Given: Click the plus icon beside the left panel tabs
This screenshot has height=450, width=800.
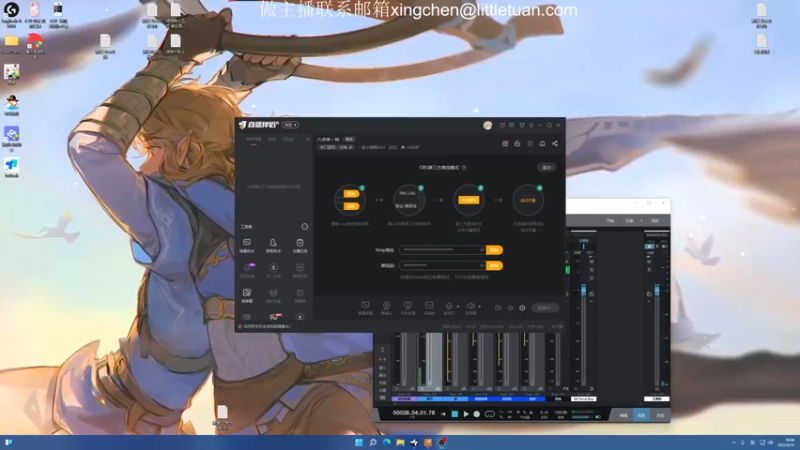Looking at the screenshot, I should tap(308, 139).
